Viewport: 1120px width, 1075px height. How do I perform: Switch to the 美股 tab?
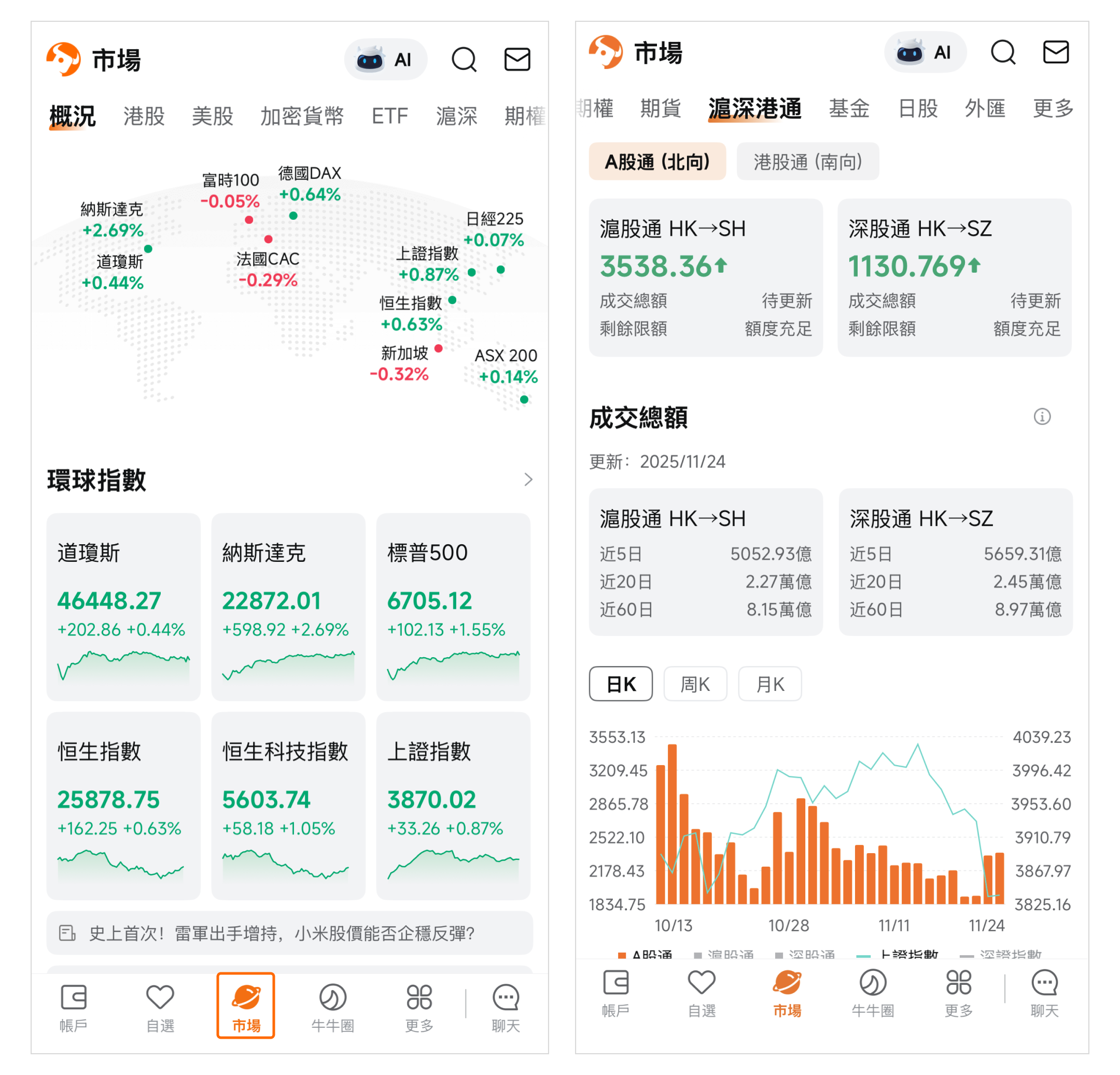tap(213, 116)
